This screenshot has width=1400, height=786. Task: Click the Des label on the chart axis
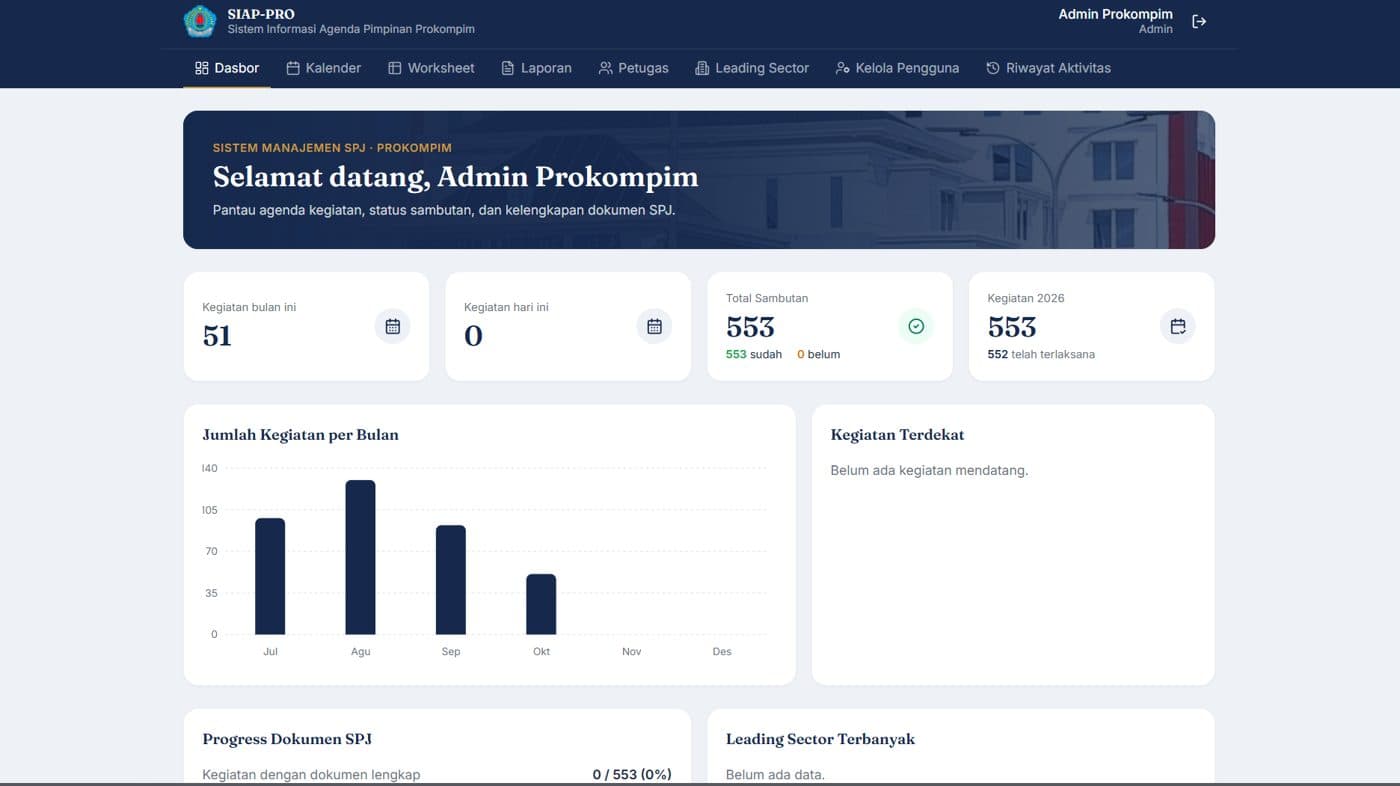click(722, 652)
